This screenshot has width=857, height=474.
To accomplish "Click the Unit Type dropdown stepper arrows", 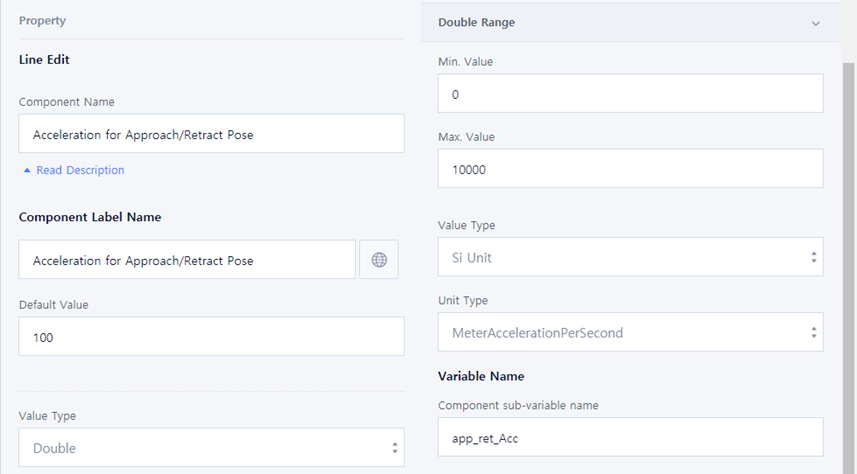I will (x=814, y=332).
